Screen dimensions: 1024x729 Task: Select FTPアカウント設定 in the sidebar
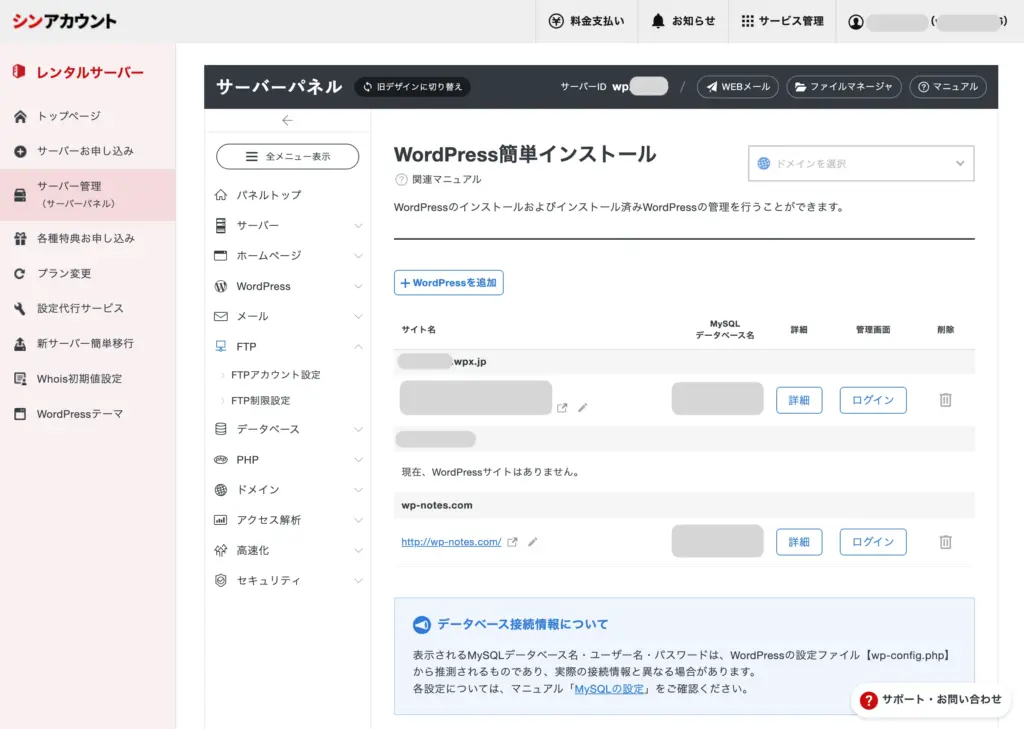click(275, 375)
